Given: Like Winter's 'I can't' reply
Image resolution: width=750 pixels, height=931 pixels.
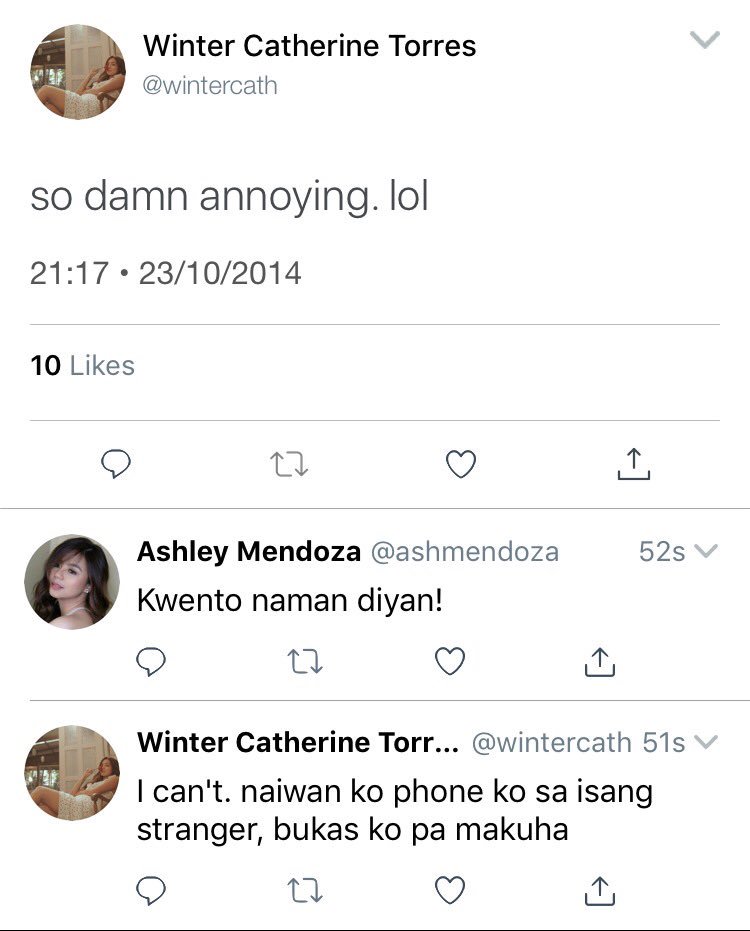Looking at the screenshot, I should click(450, 890).
